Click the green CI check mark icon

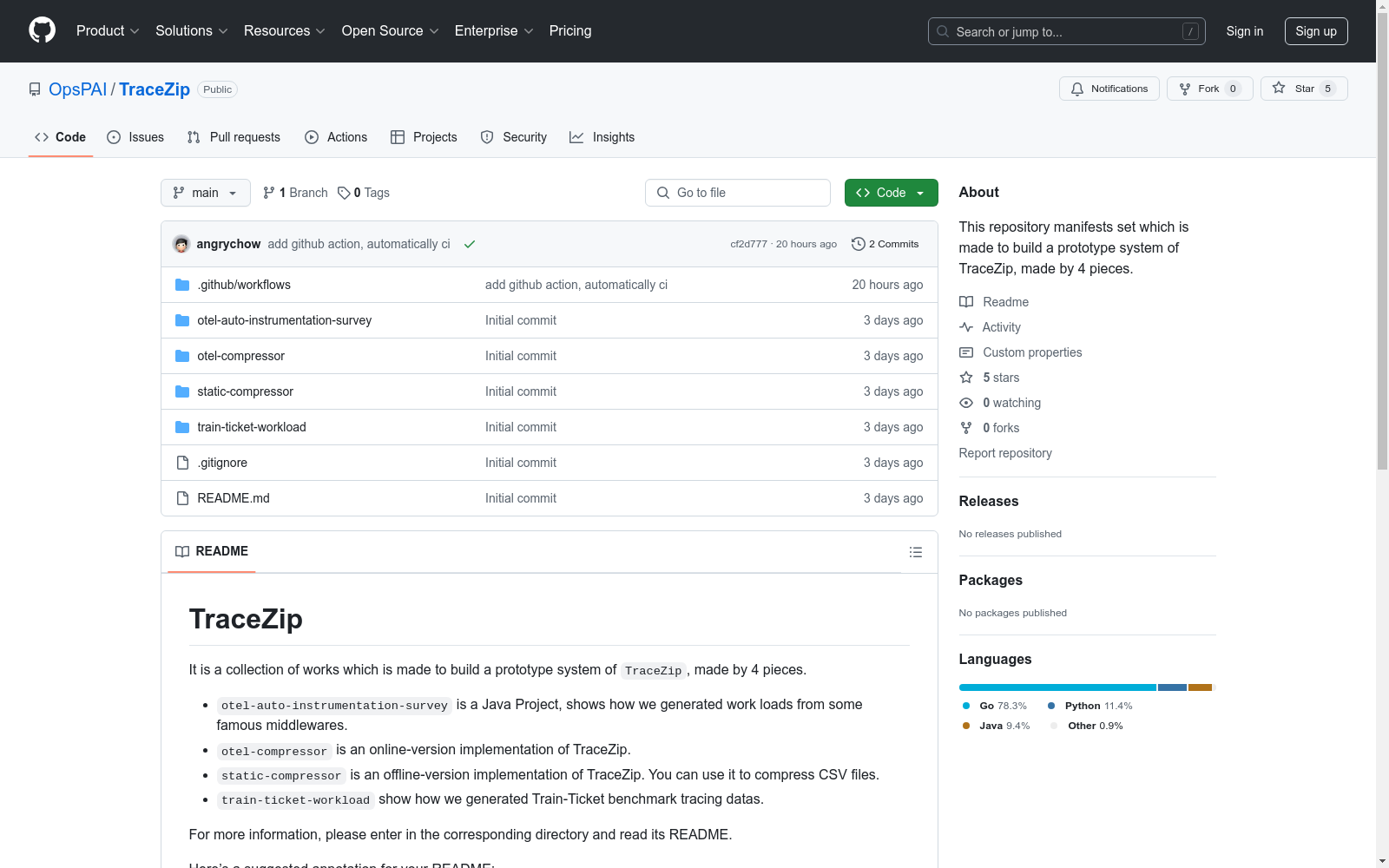pyautogui.click(x=470, y=244)
